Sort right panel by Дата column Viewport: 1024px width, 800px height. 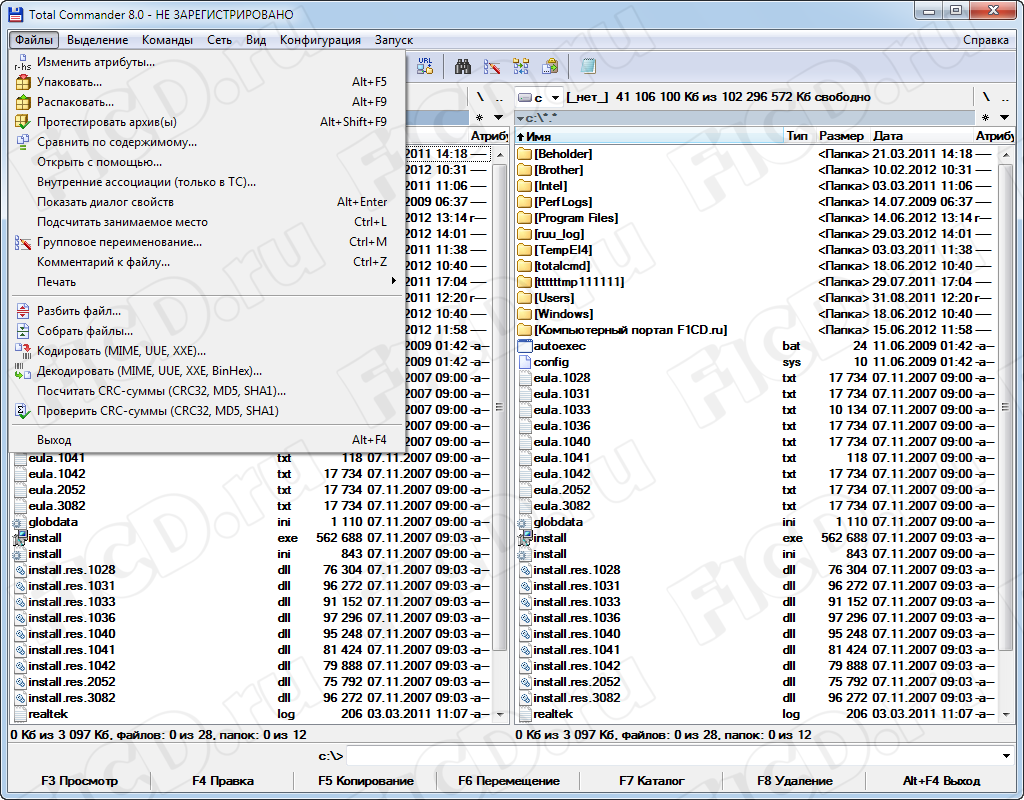coord(920,136)
